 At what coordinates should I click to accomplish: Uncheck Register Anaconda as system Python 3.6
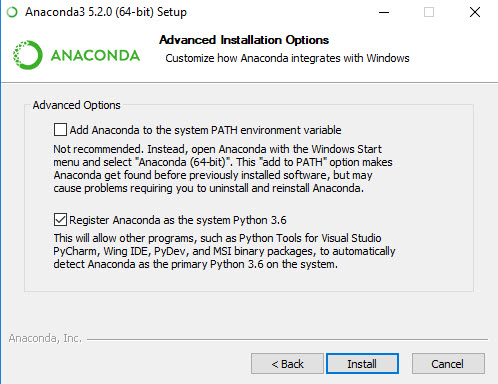pyautogui.click(x=60, y=220)
